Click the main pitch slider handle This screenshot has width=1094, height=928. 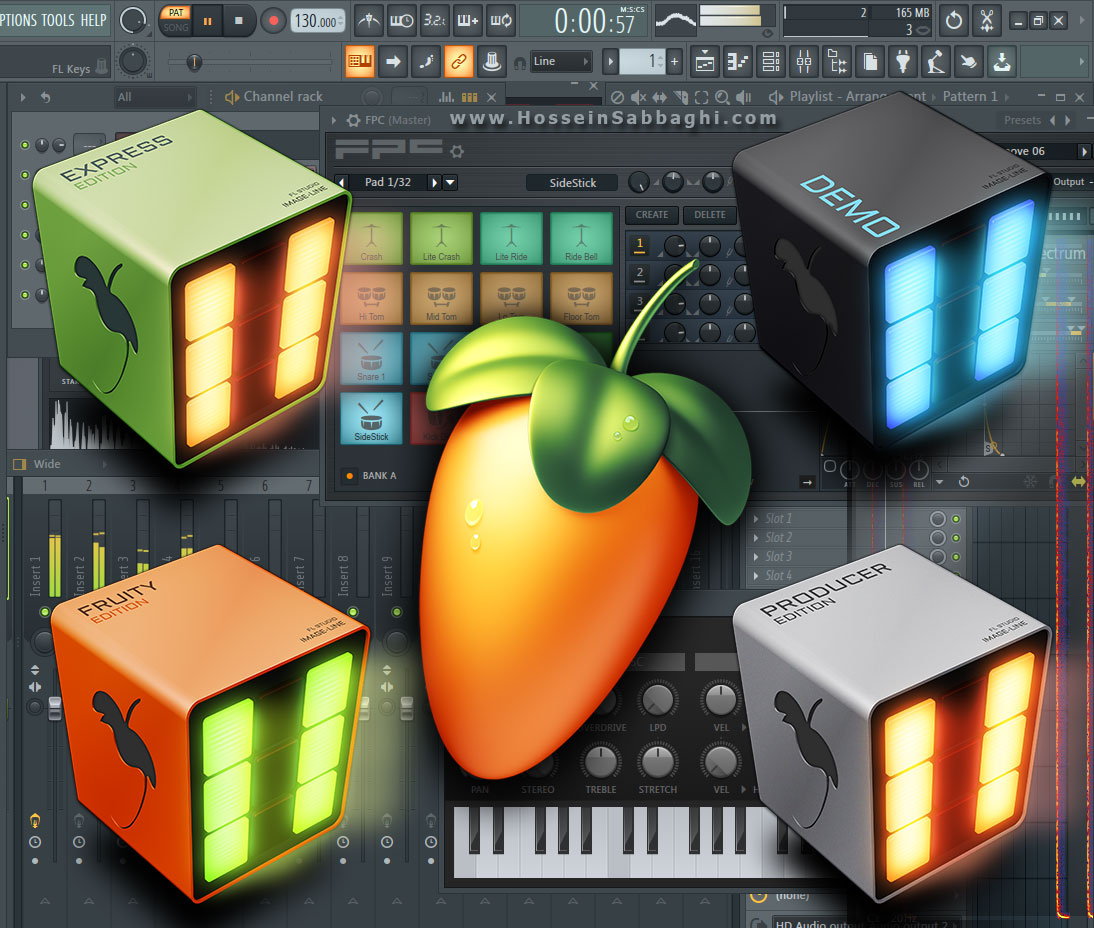tap(193, 62)
